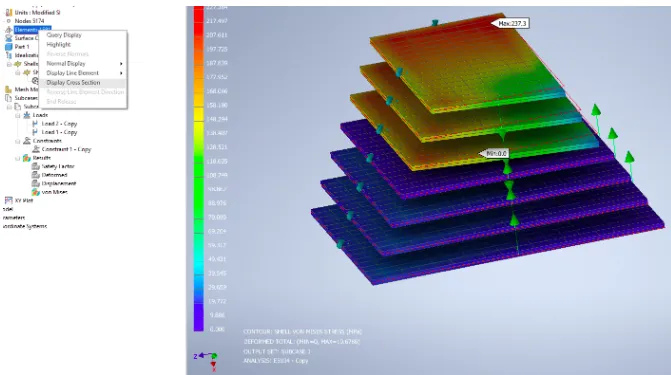
Task: Click the Safety Factor result icon
Action: coord(36,167)
